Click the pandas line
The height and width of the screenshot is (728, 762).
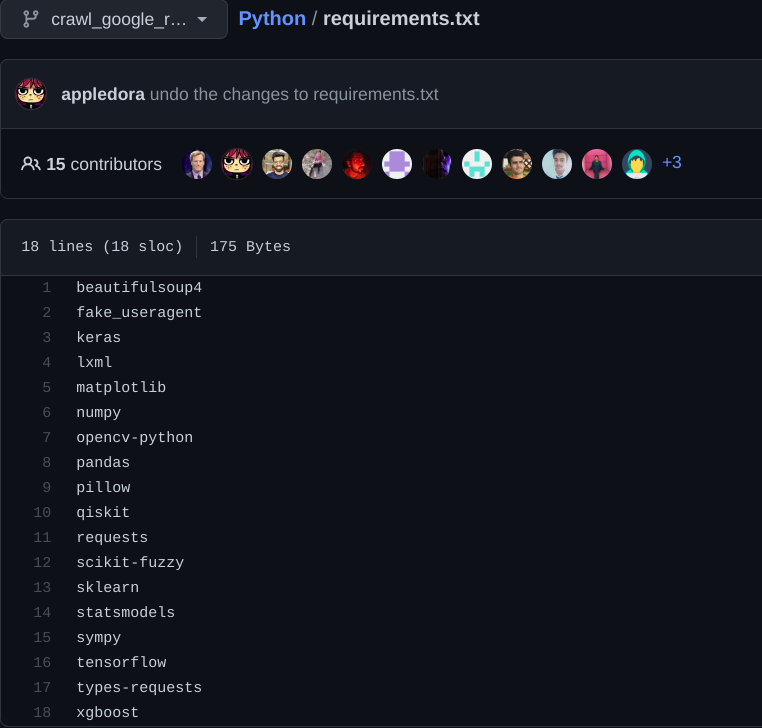[103, 462]
